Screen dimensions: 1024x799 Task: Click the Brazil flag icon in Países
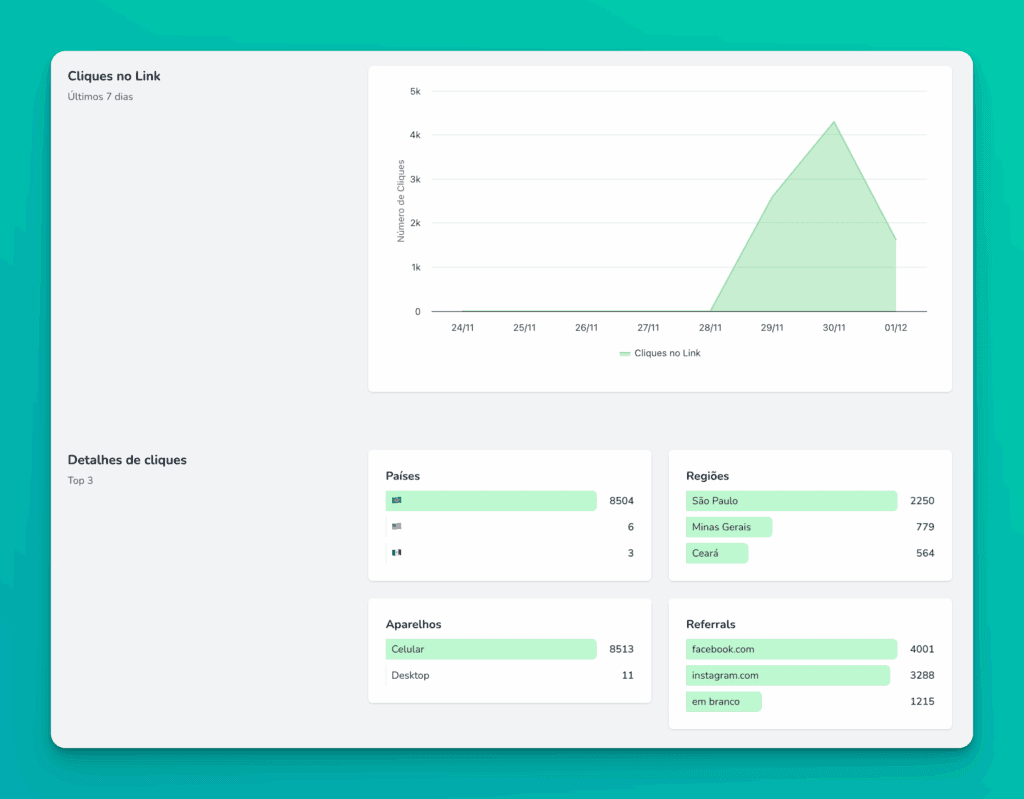click(x=394, y=500)
